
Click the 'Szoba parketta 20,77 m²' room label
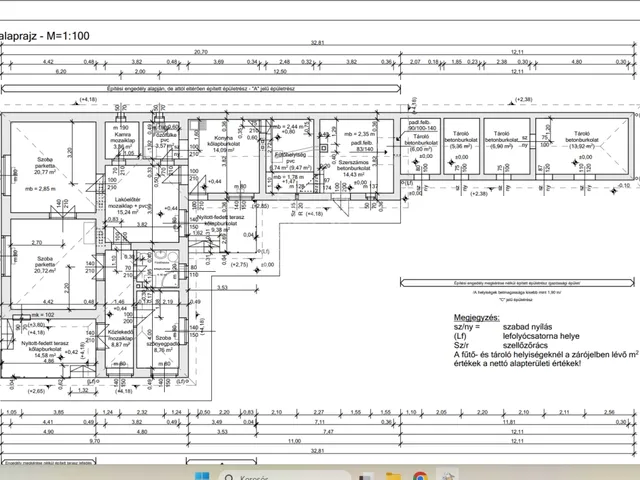coord(45,166)
